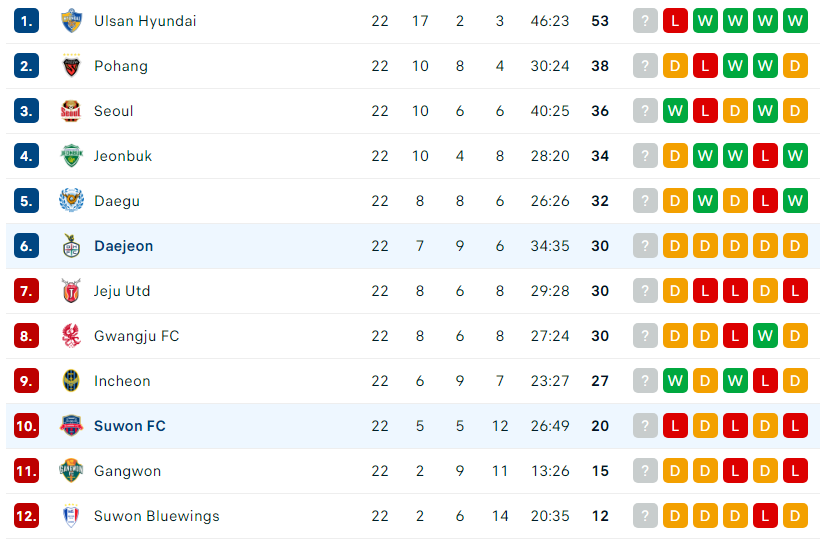Click the Jeonbuk green team badge
The height and width of the screenshot is (543, 822).
pyautogui.click(x=71, y=156)
